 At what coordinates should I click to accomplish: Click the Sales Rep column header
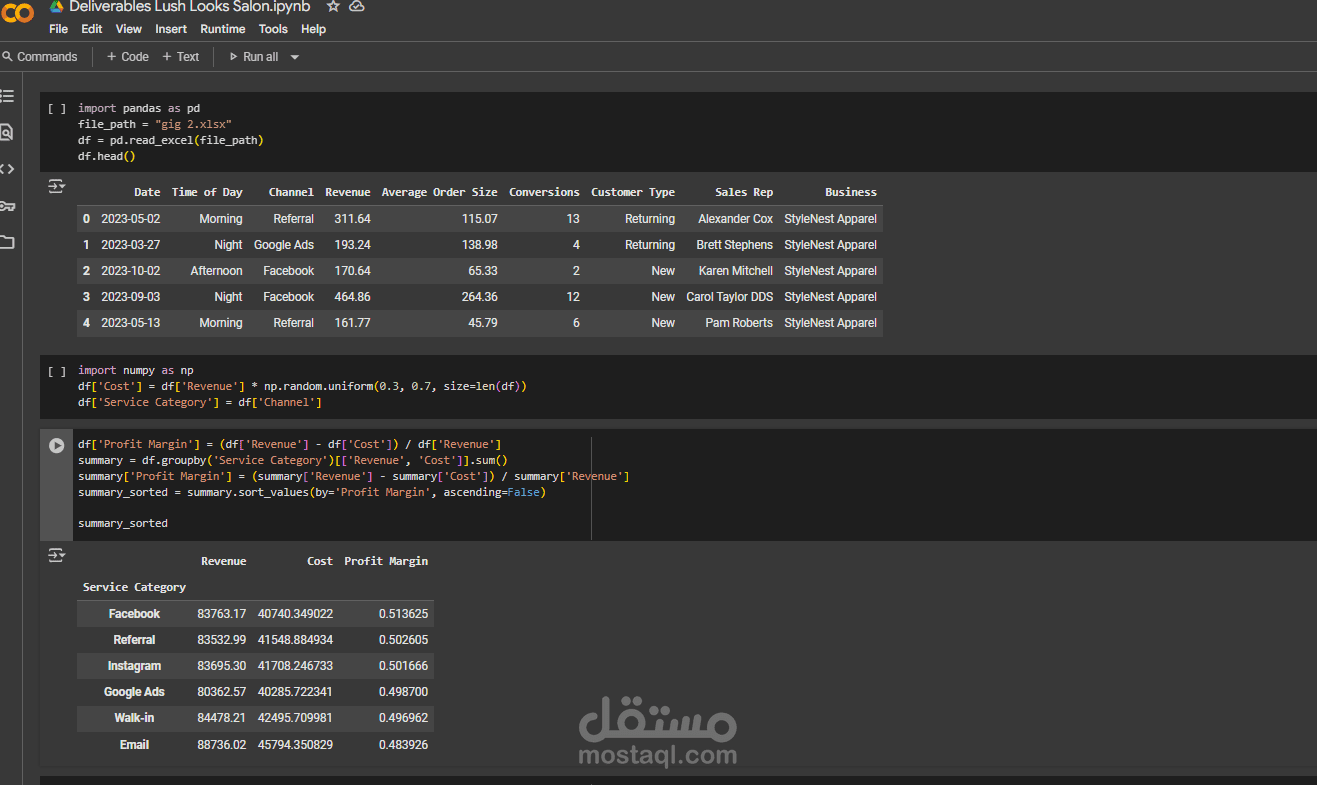pyautogui.click(x=744, y=192)
